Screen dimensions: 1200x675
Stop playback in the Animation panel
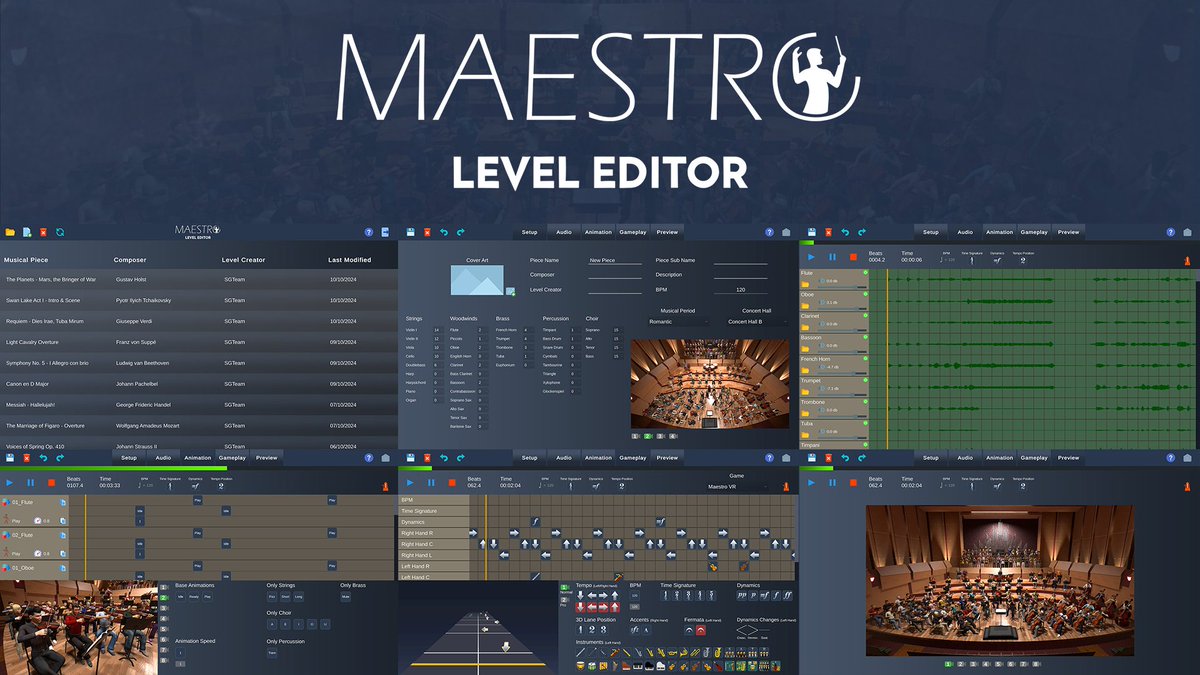[52, 482]
